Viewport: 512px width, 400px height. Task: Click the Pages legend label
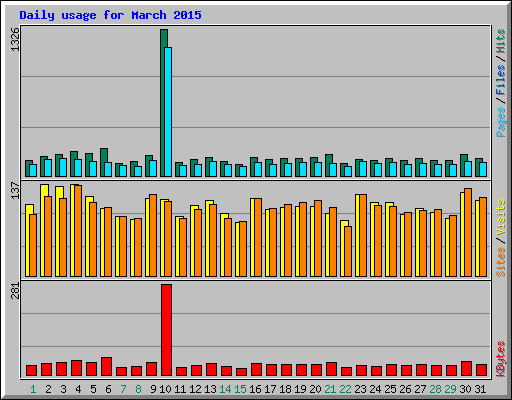coord(501,122)
